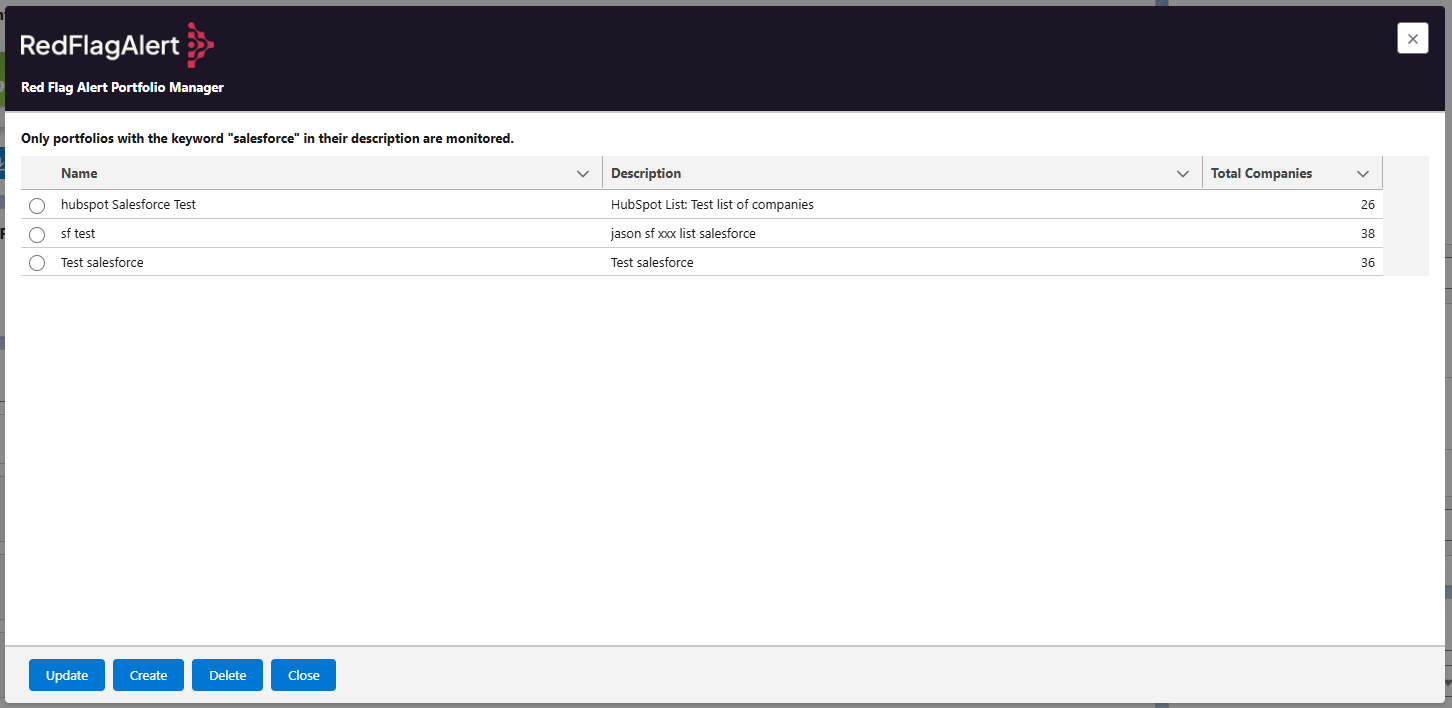
Task: Click the RedFlagAlert logo
Action: tap(118, 44)
